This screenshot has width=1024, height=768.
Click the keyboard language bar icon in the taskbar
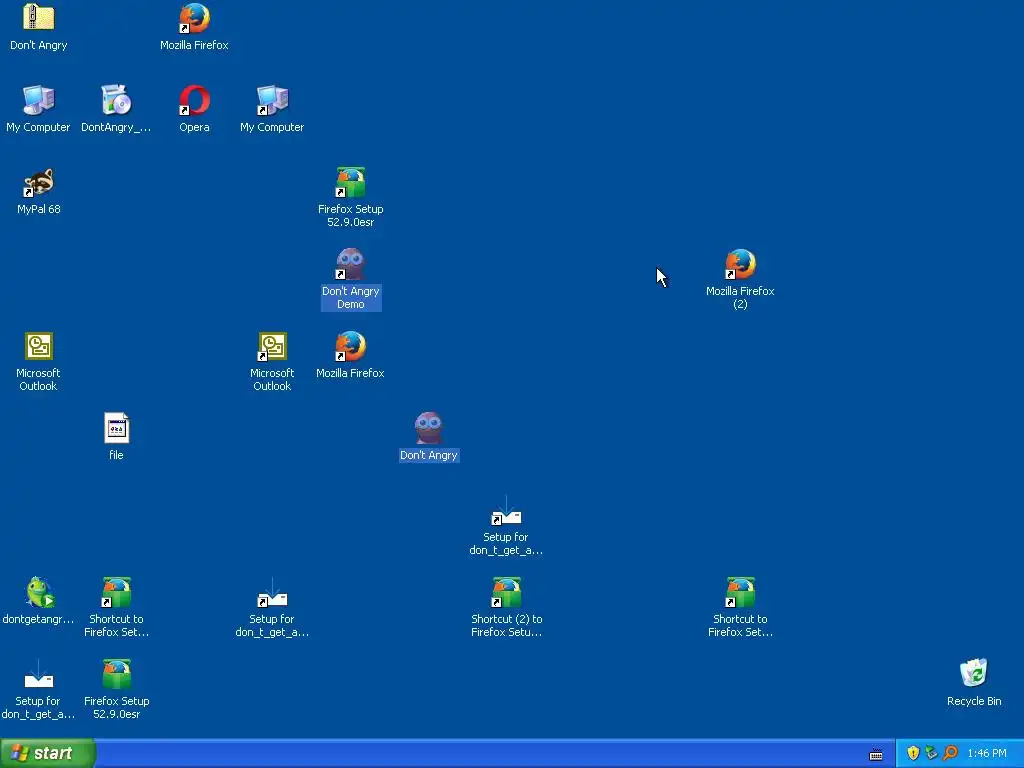tap(876, 755)
